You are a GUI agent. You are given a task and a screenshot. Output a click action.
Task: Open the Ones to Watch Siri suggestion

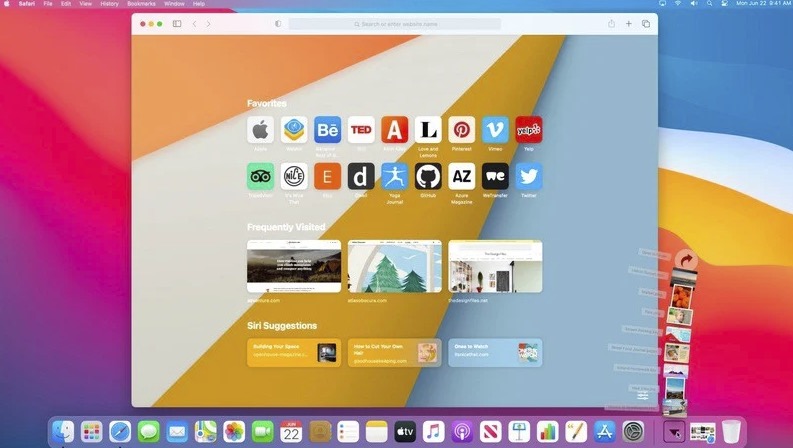(495, 352)
